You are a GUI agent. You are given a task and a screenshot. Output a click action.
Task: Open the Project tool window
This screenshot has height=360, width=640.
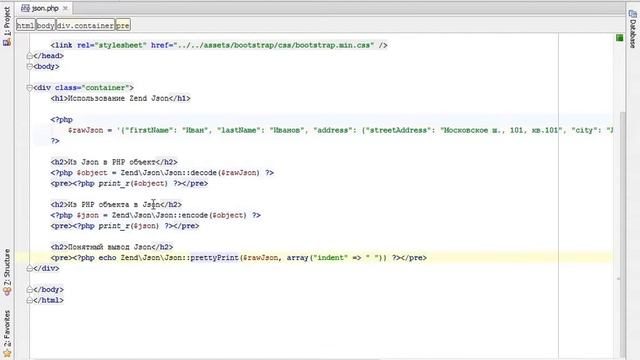pyautogui.click(x=7, y=25)
